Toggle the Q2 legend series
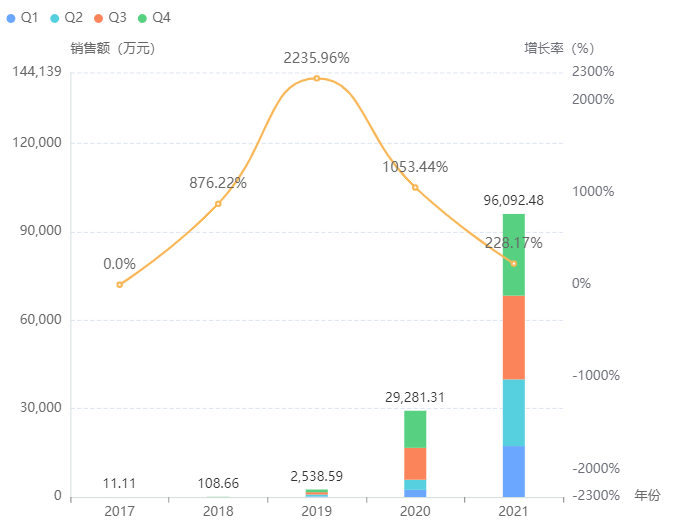 point(72,18)
